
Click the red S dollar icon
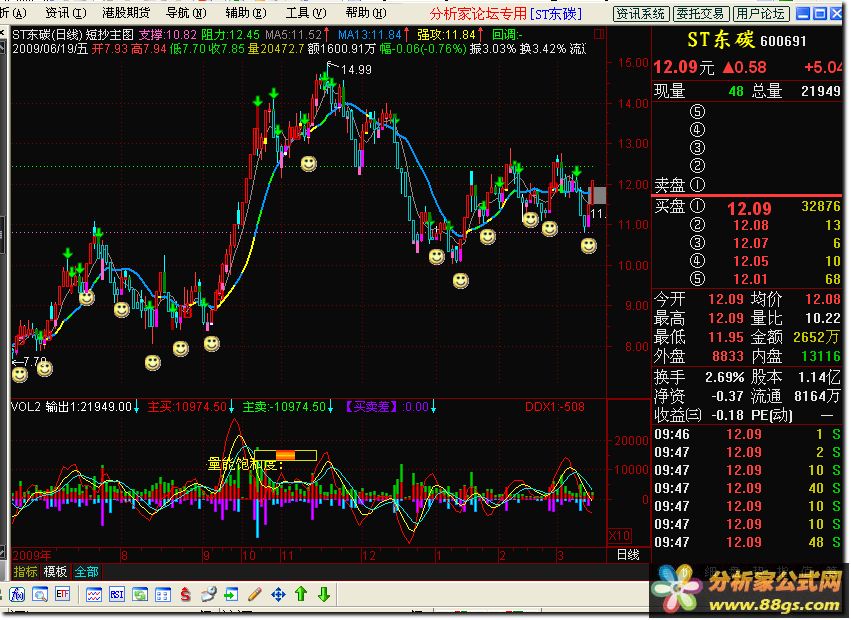pos(186,594)
